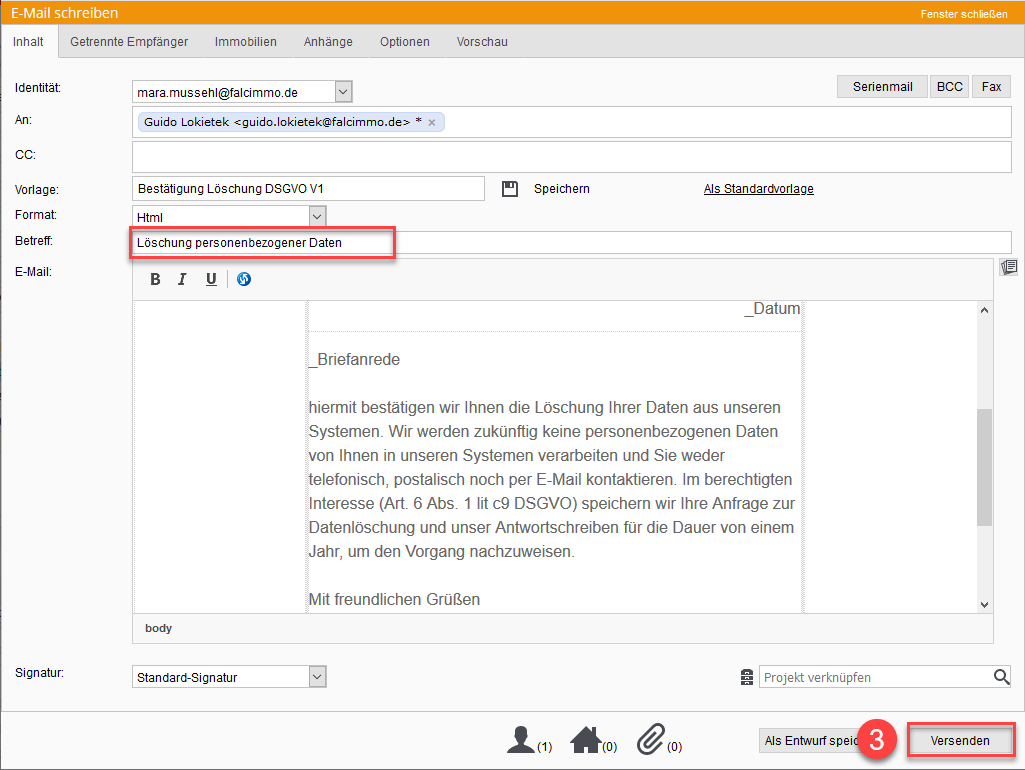The image size is (1025, 770).
Task: Switch to the Anhänge tab
Action: pos(328,42)
